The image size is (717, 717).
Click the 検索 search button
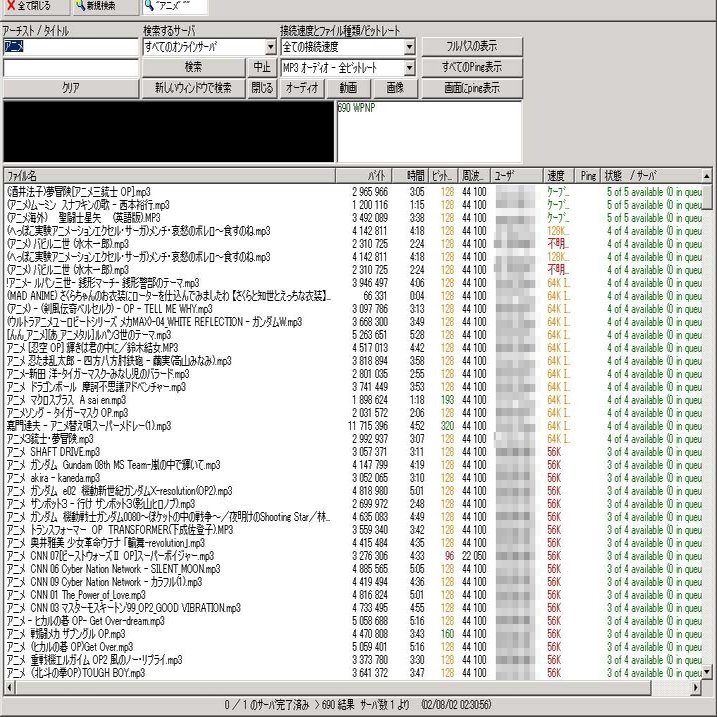pyautogui.click(x=193, y=67)
